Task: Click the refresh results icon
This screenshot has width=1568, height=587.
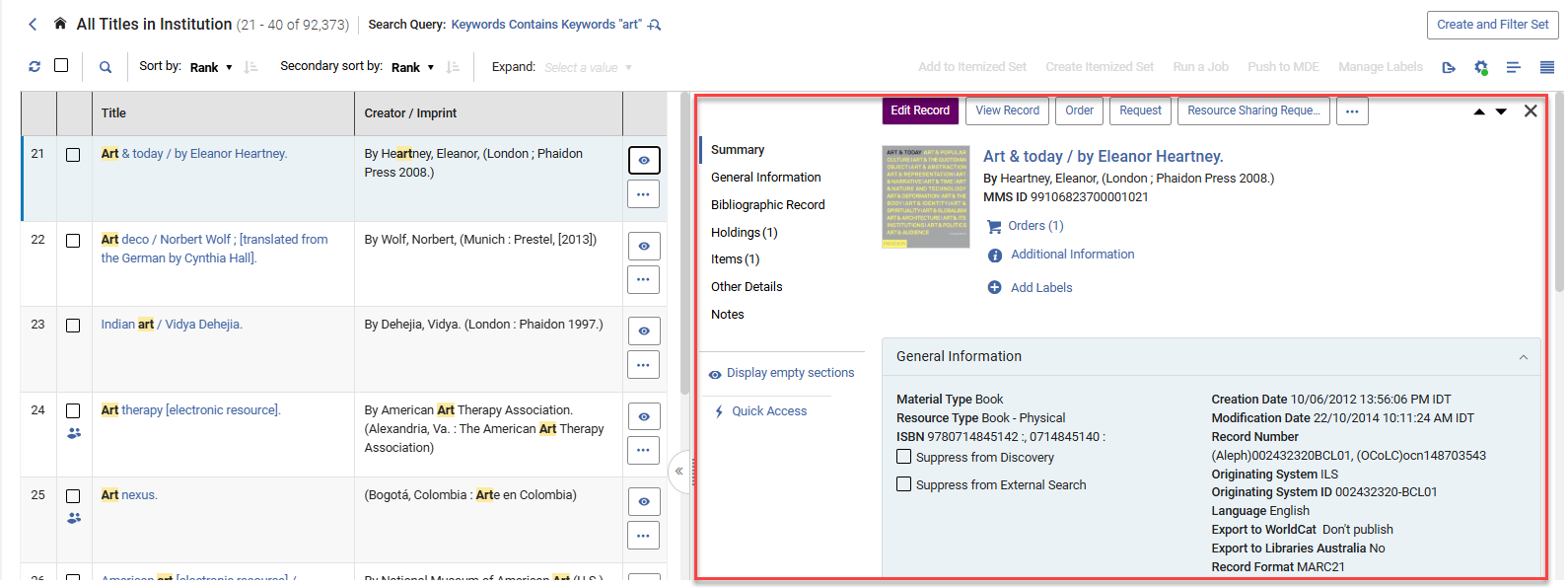Action: click(35, 66)
